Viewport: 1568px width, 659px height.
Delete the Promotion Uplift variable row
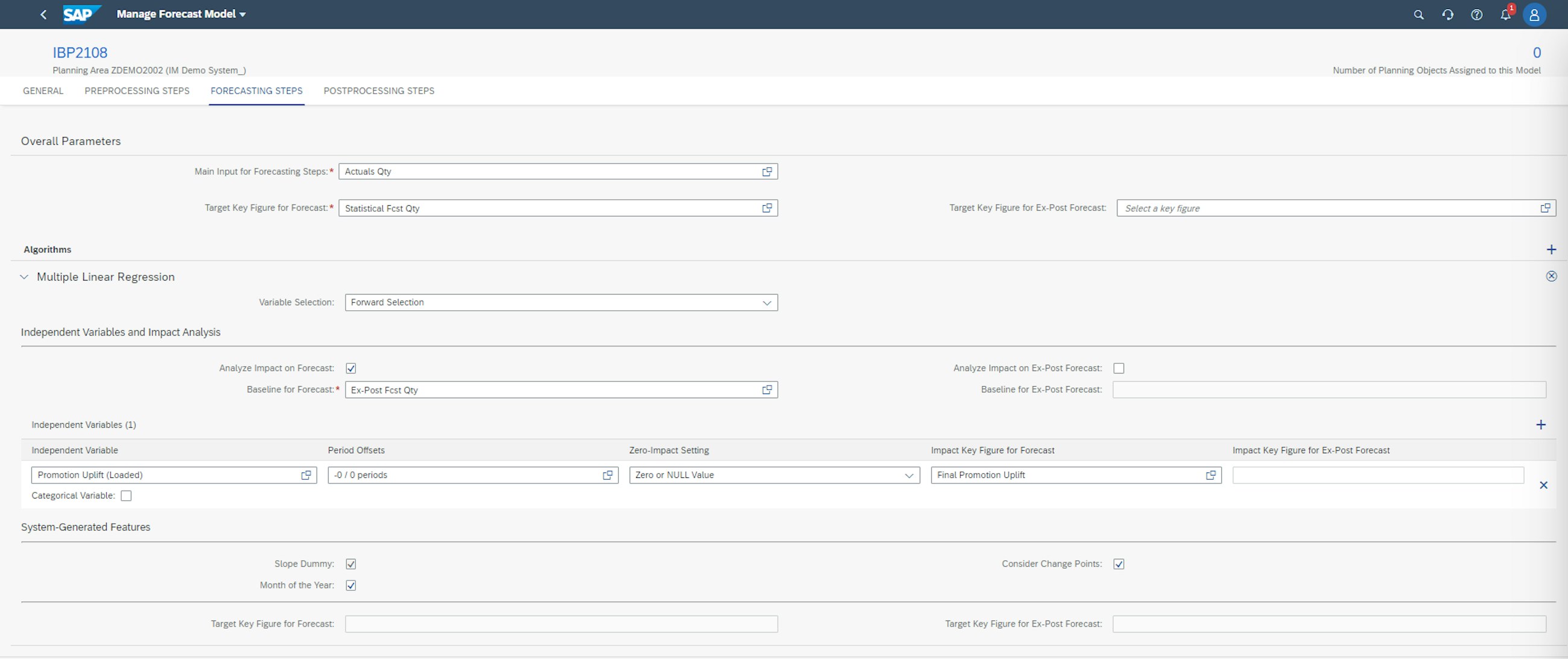pos(1543,485)
